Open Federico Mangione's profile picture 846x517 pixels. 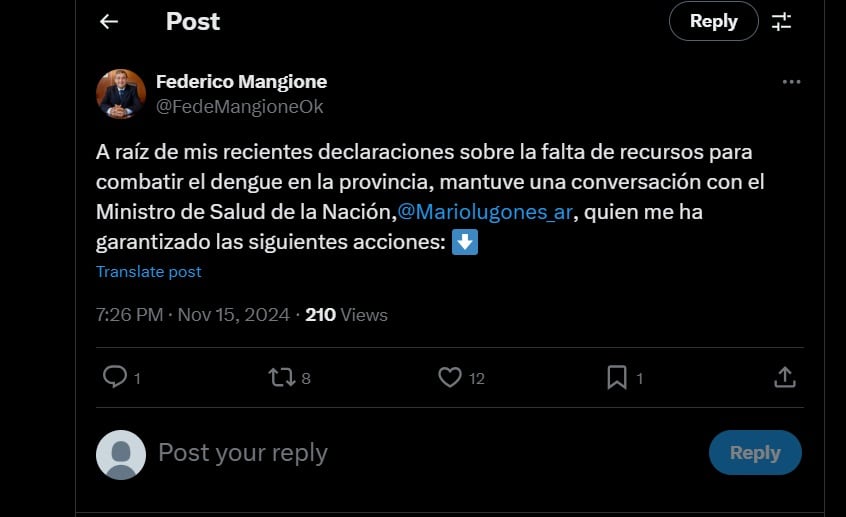tap(121, 94)
